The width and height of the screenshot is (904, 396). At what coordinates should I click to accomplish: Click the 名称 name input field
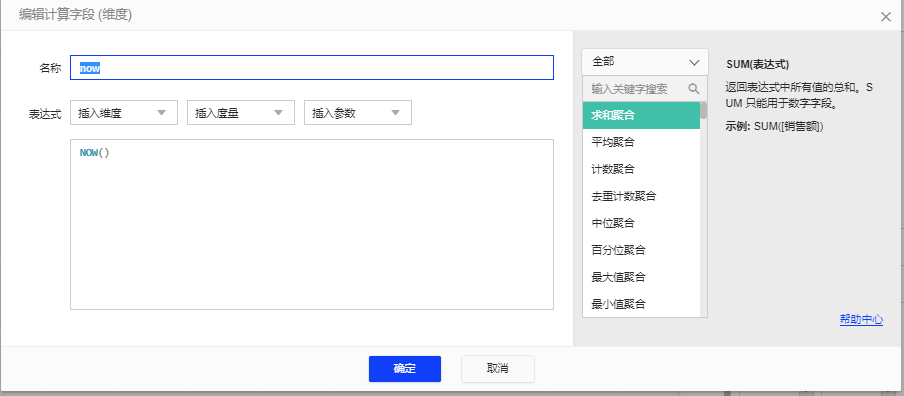click(x=312, y=67)
